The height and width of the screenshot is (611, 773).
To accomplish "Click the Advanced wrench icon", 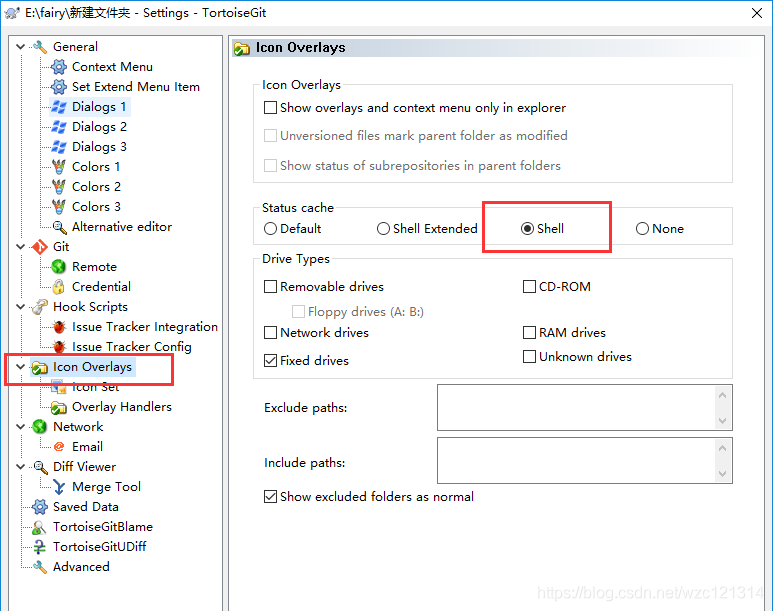I will point(39,567).
